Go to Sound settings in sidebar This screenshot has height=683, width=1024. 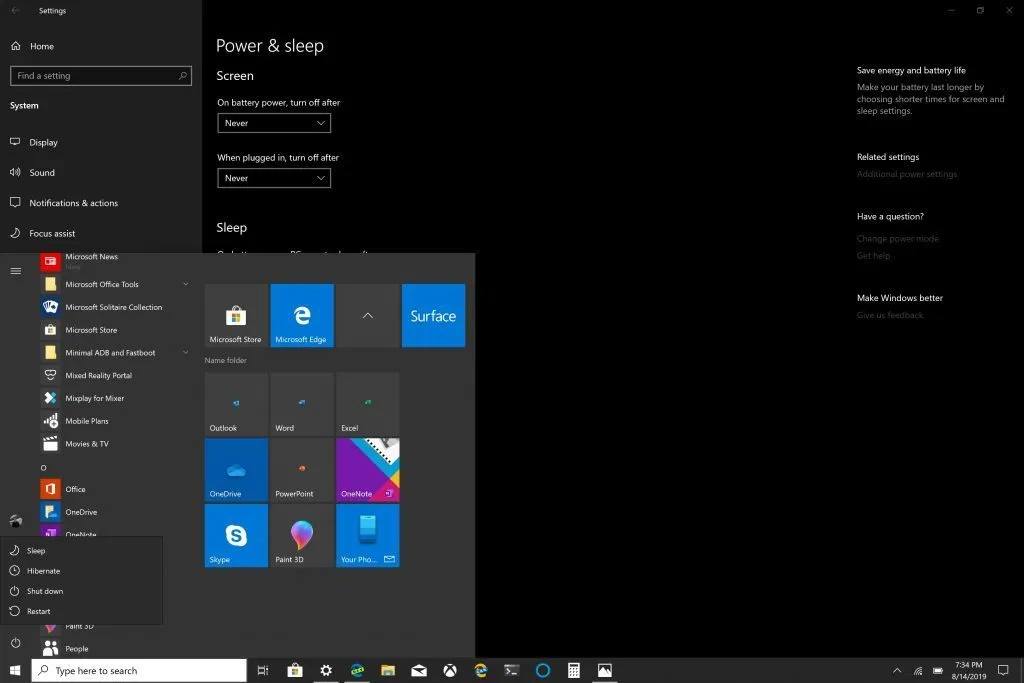42,173
